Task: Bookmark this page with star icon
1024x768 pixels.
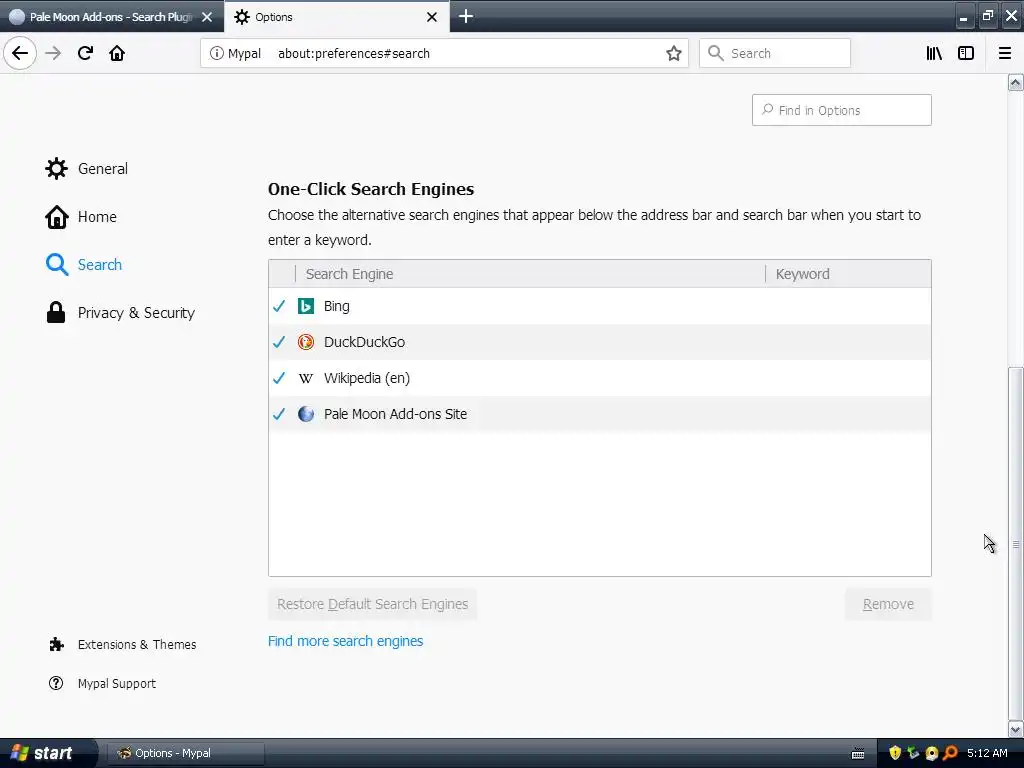Action: pos(674,53)
